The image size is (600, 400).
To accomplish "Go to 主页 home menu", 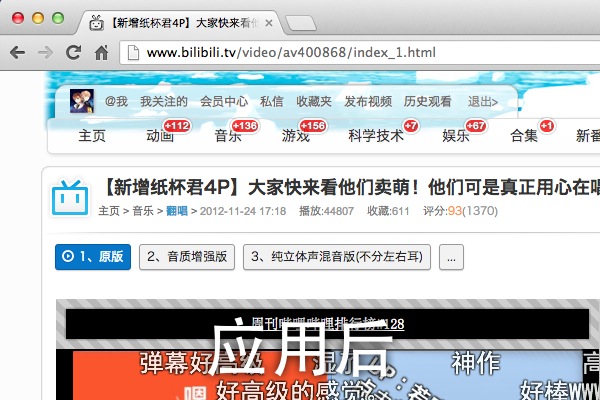I will 92,136.
